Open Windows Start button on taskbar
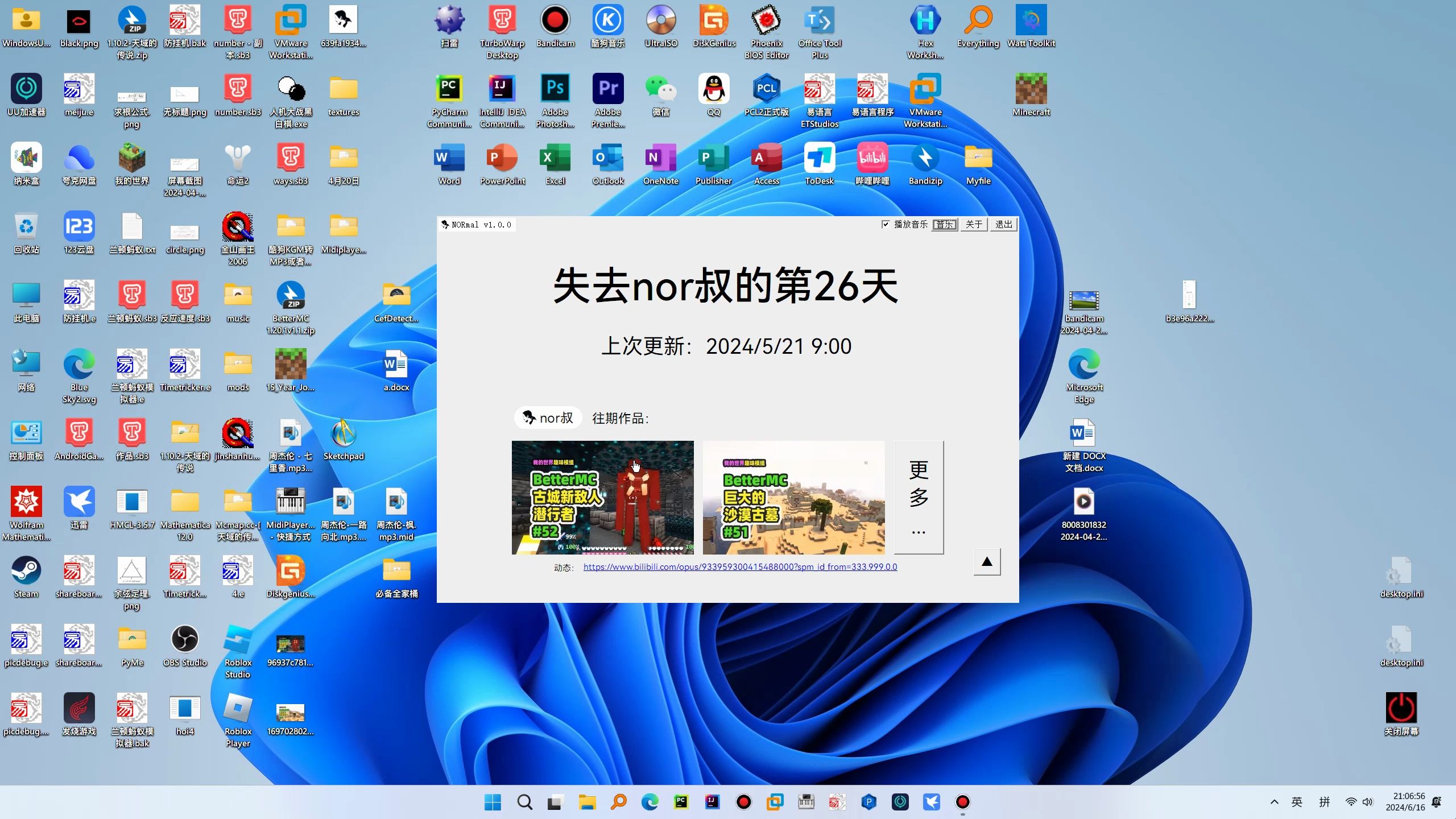 point(493,802)
